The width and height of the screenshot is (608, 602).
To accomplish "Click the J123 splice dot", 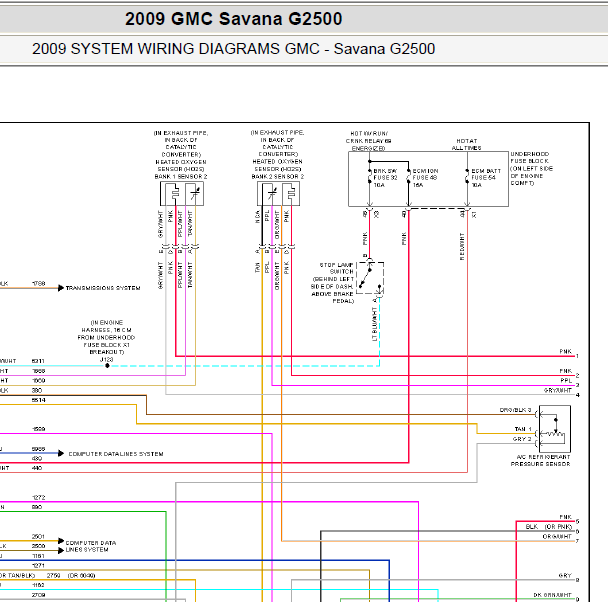I will 107,366.
